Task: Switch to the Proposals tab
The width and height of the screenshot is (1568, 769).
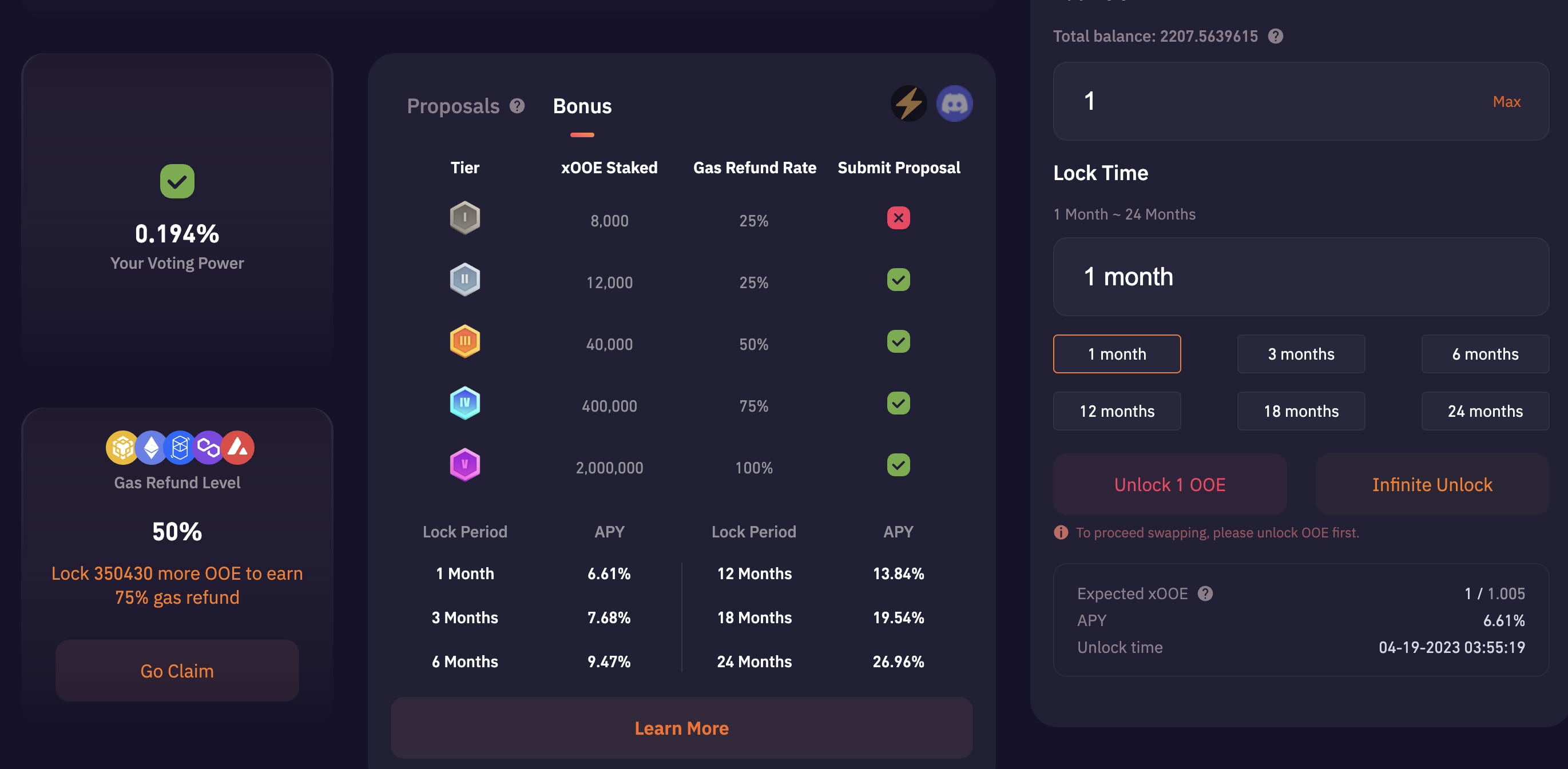Action: 453,106
